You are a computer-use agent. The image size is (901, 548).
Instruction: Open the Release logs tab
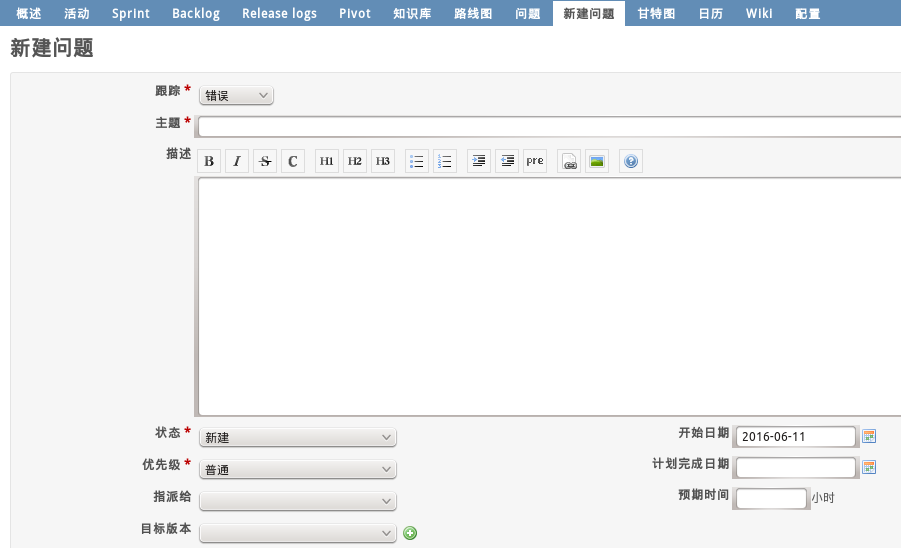point(279,13)
